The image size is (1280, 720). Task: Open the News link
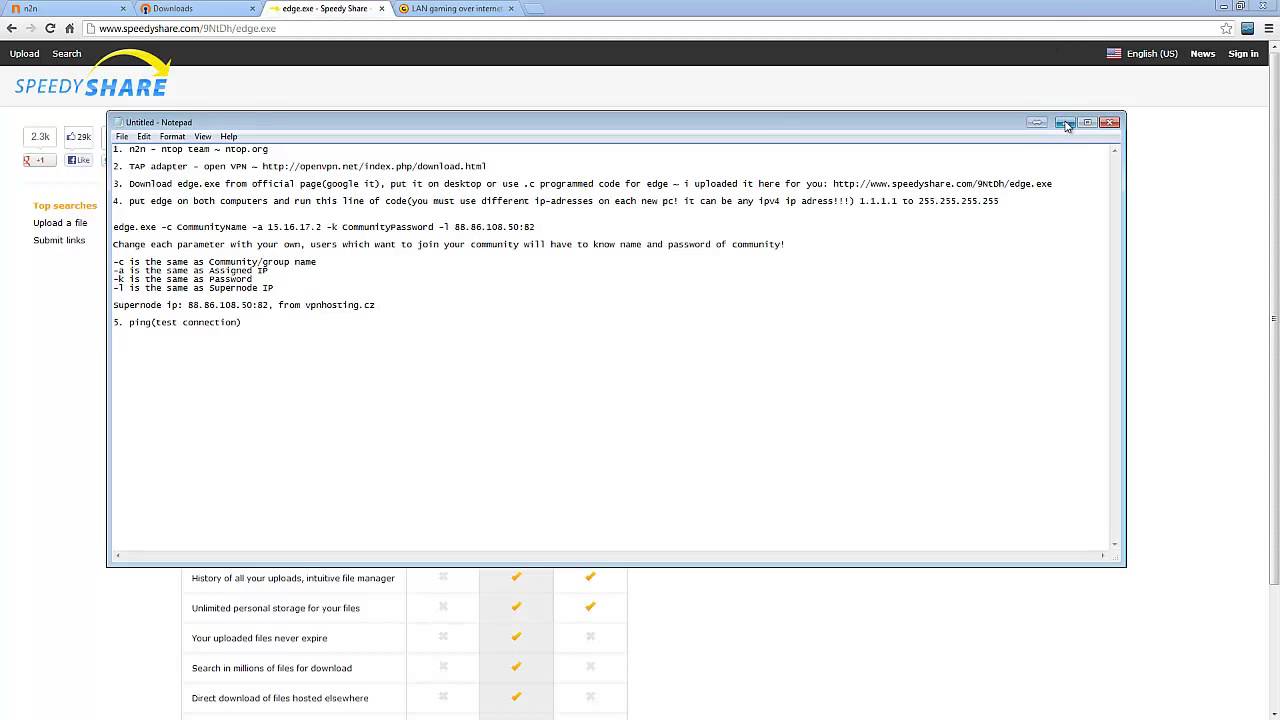[x=1202, y=54]
